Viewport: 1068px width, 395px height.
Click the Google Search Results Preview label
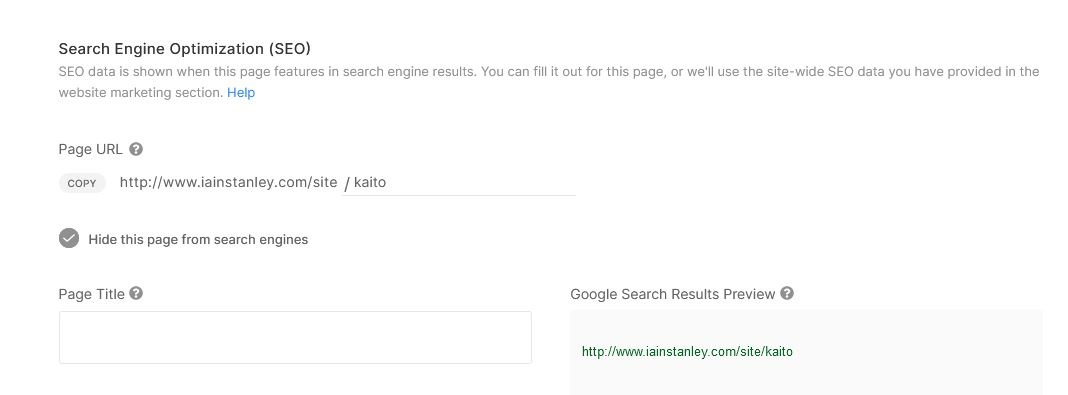[x=673, y=294]
